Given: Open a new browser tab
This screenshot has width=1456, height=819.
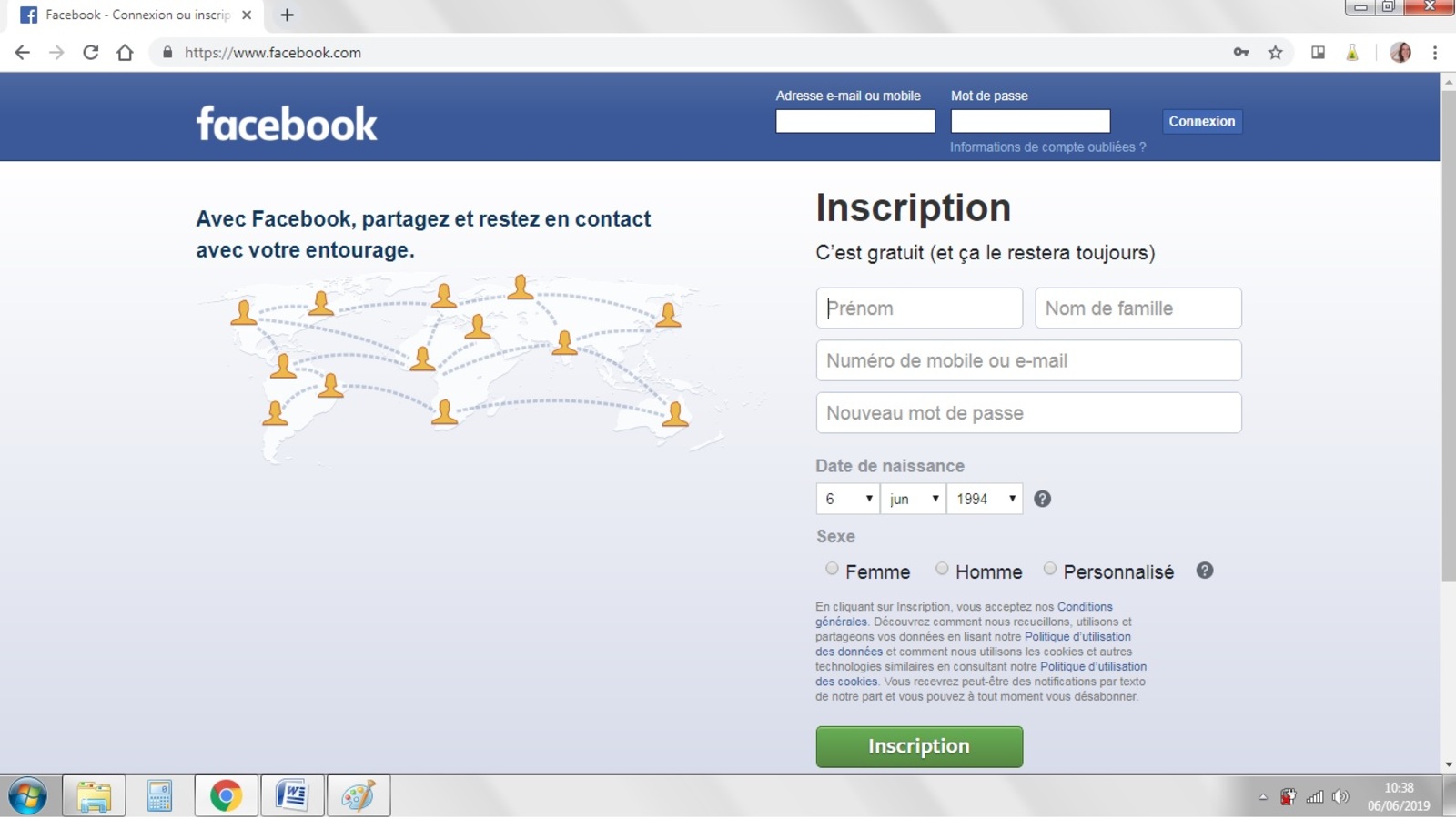Looking at the screenshot, I should [x=288, y=15].
